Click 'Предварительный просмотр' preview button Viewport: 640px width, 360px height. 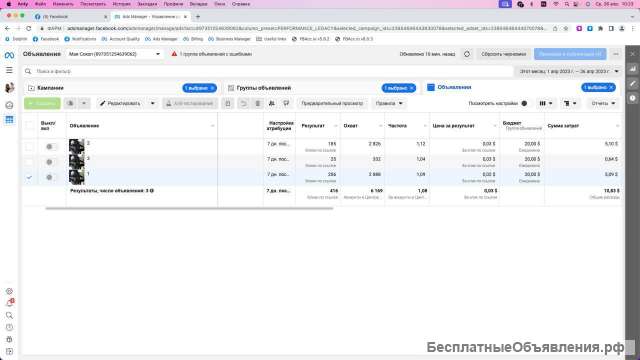click(332, 103)
